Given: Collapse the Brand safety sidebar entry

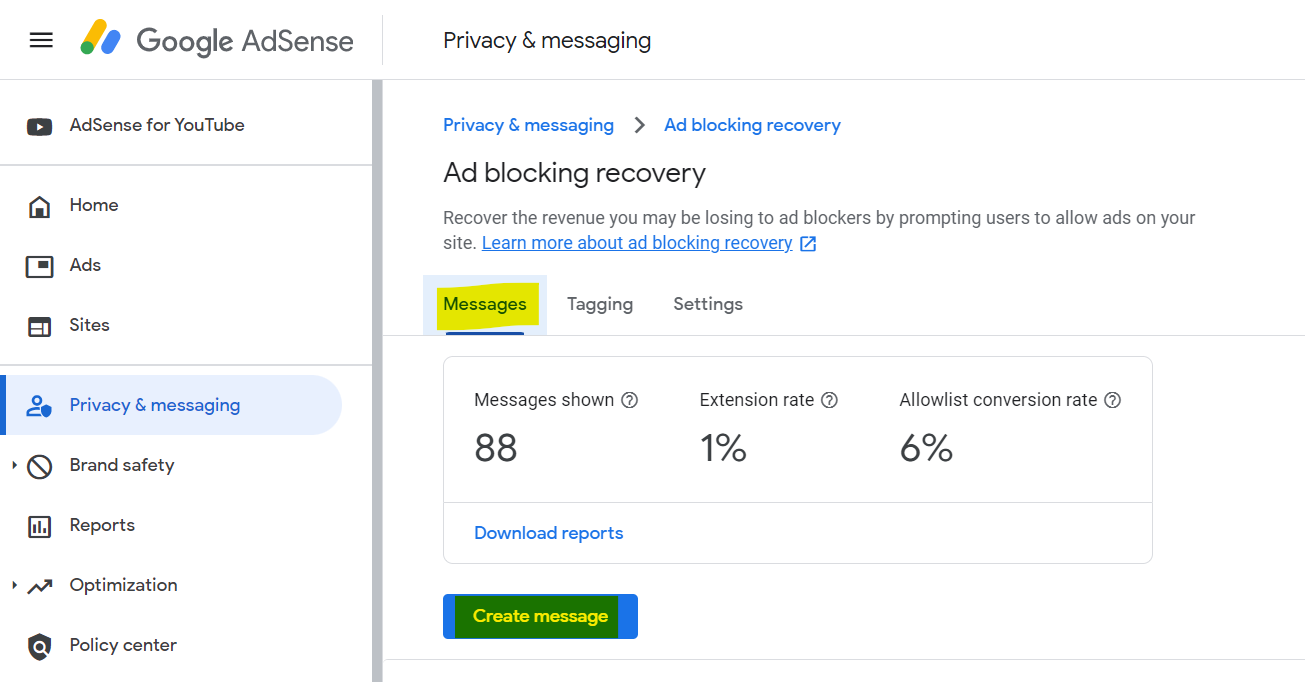Looking at the screenshot, I should (x=13, y=465).
